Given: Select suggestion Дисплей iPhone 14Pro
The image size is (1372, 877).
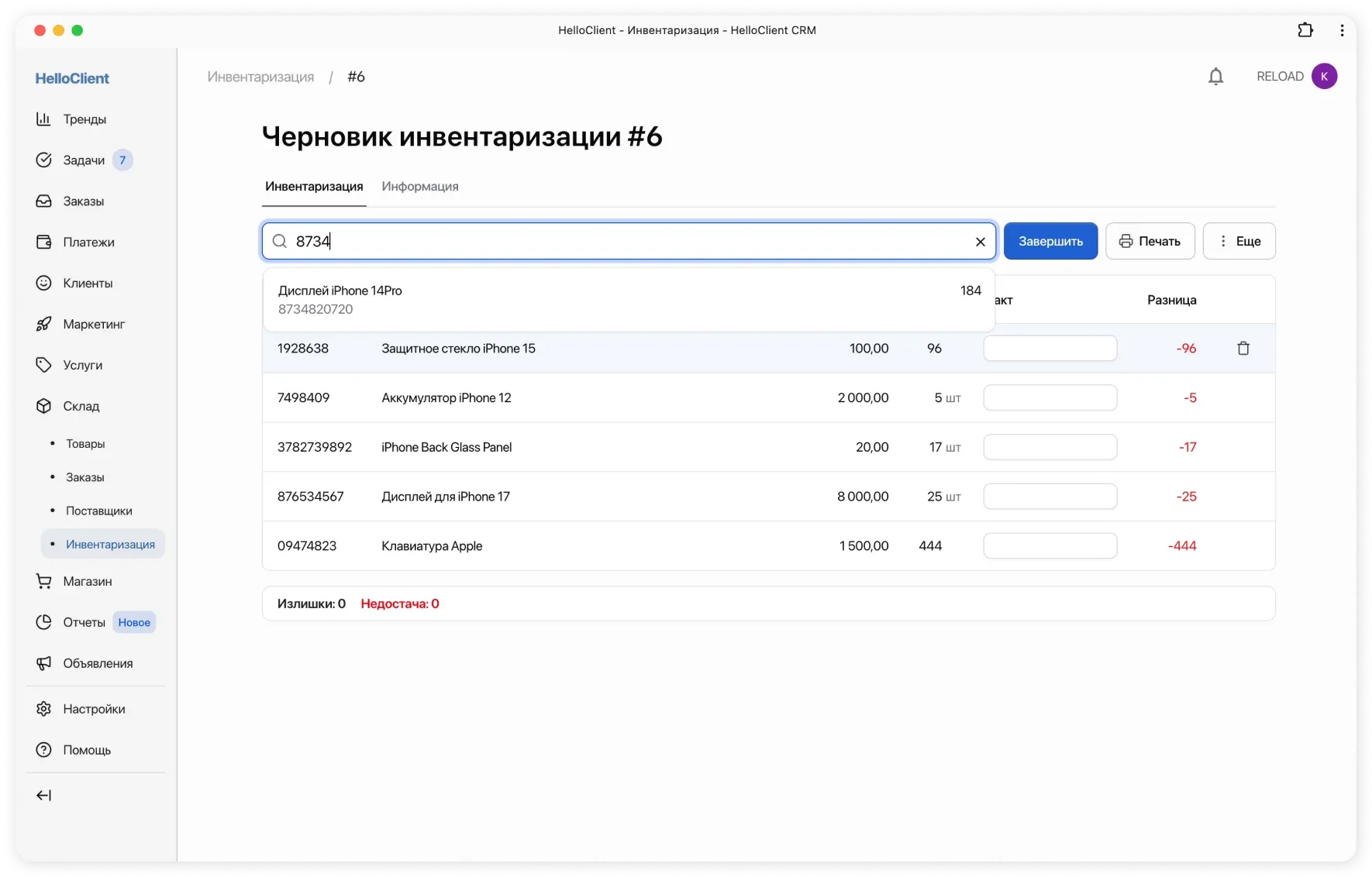Looking at the screenshot, I should 543,299.
